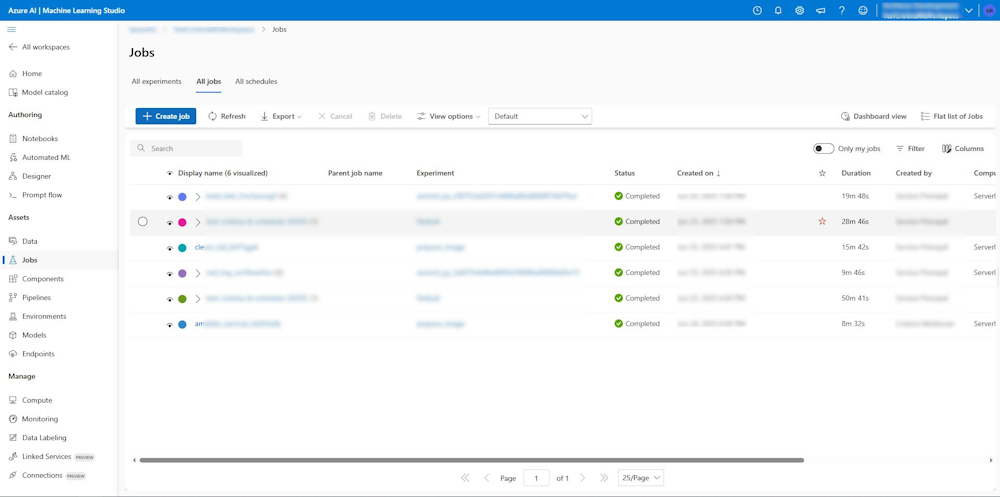Toggle eye for the 28m 46s job
Image resolution: width=1000 pixels, height=497 pixels.
coord(170,223)
